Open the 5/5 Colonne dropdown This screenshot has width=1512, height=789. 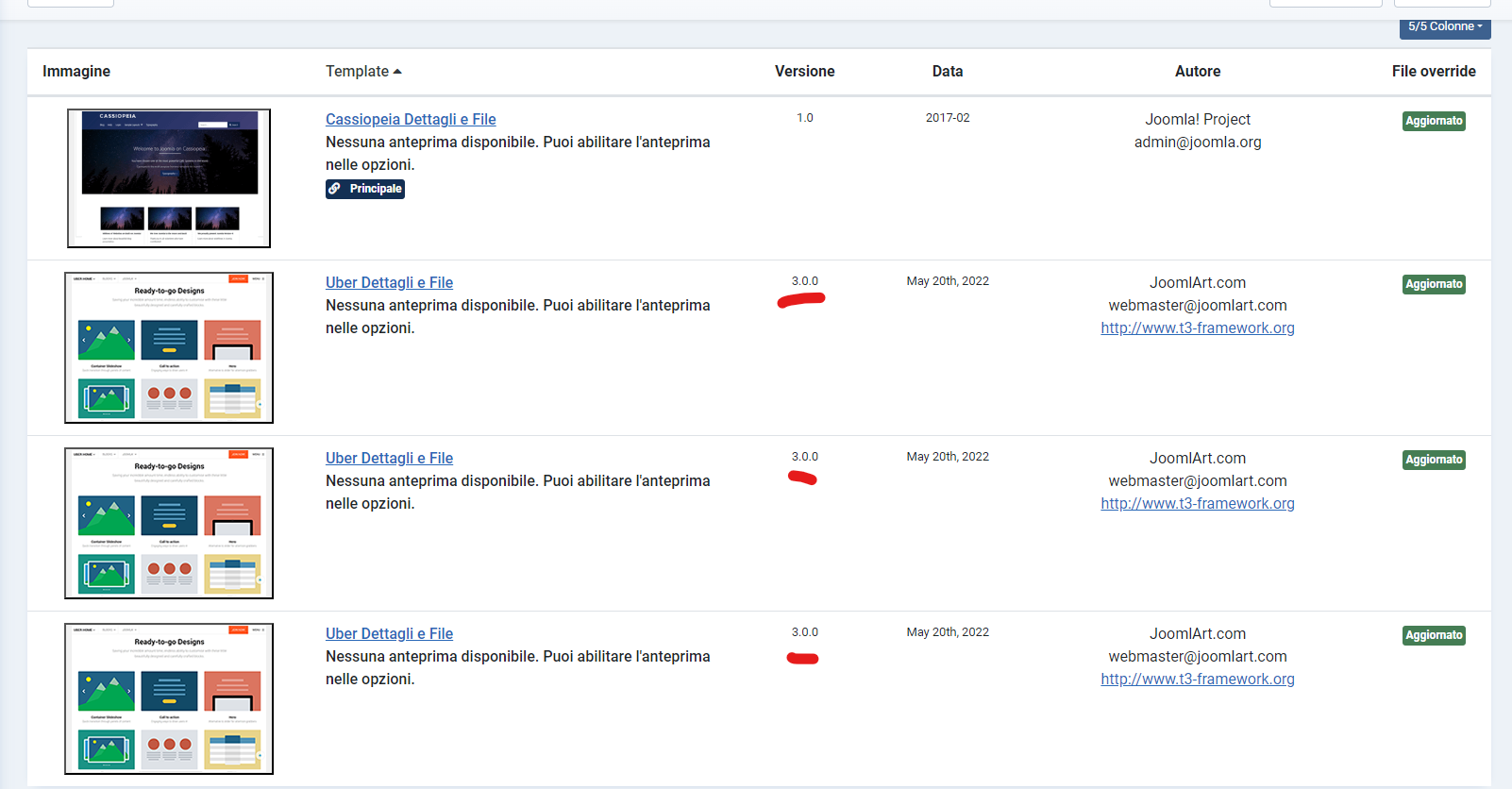click(x=1444, y=26)
